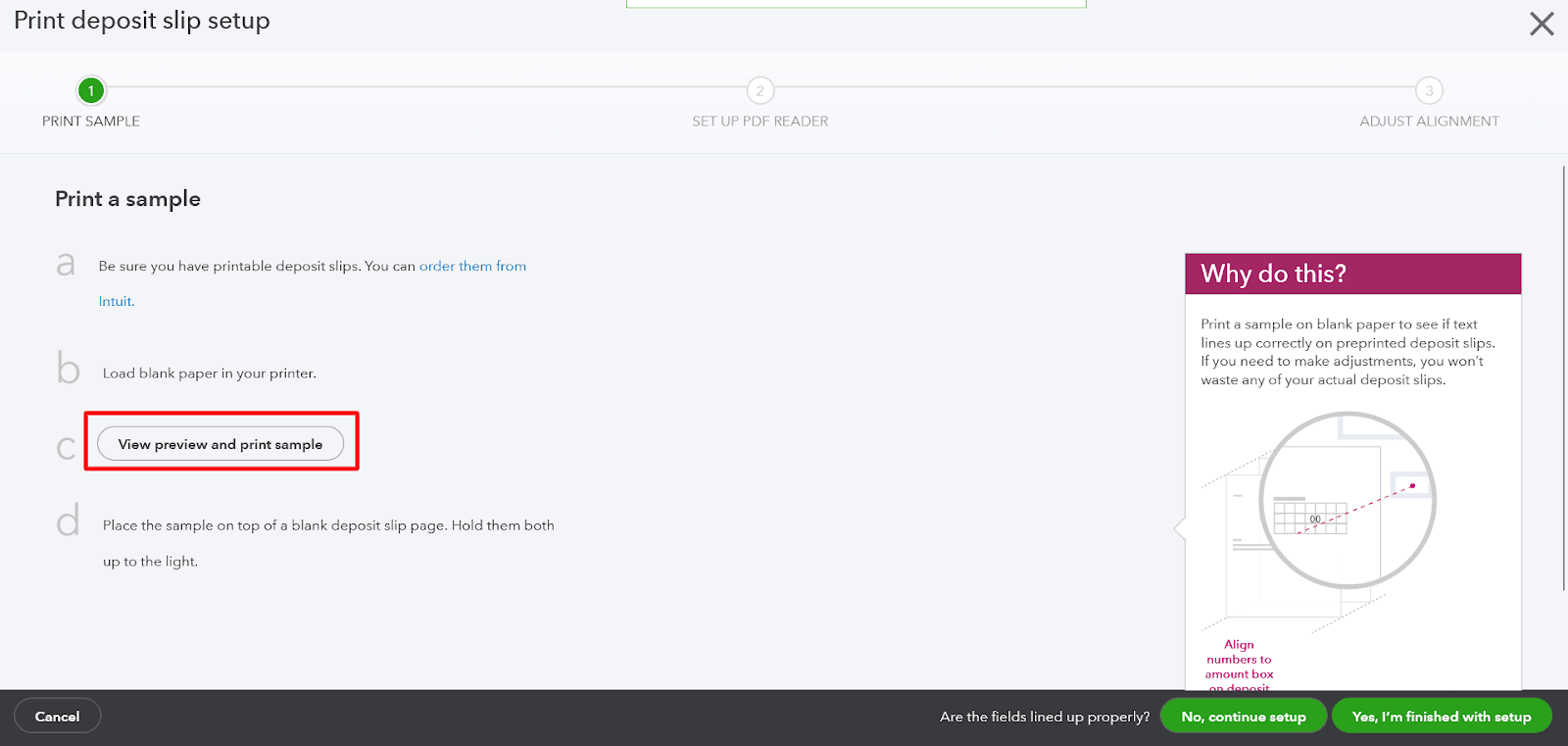Open the 'order them from' Intuit link

coord(472,267)
